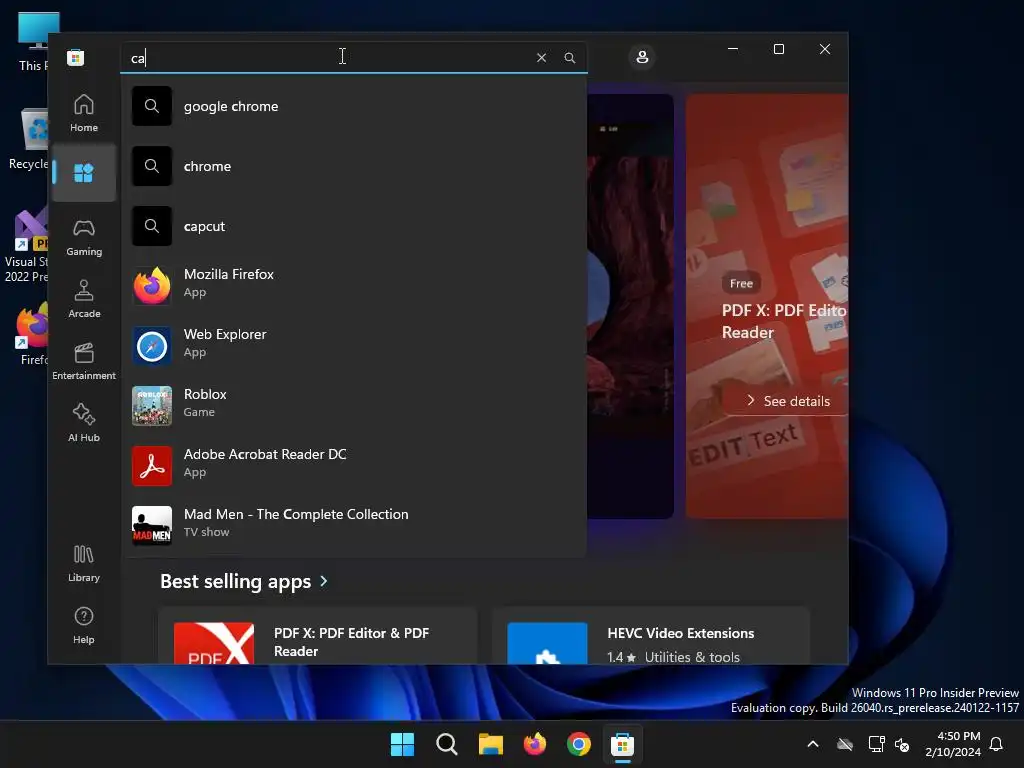This screenshot has height=768, width=1024.
Task: Open Windows Search from the taskbar
Action: coord(447,744)
